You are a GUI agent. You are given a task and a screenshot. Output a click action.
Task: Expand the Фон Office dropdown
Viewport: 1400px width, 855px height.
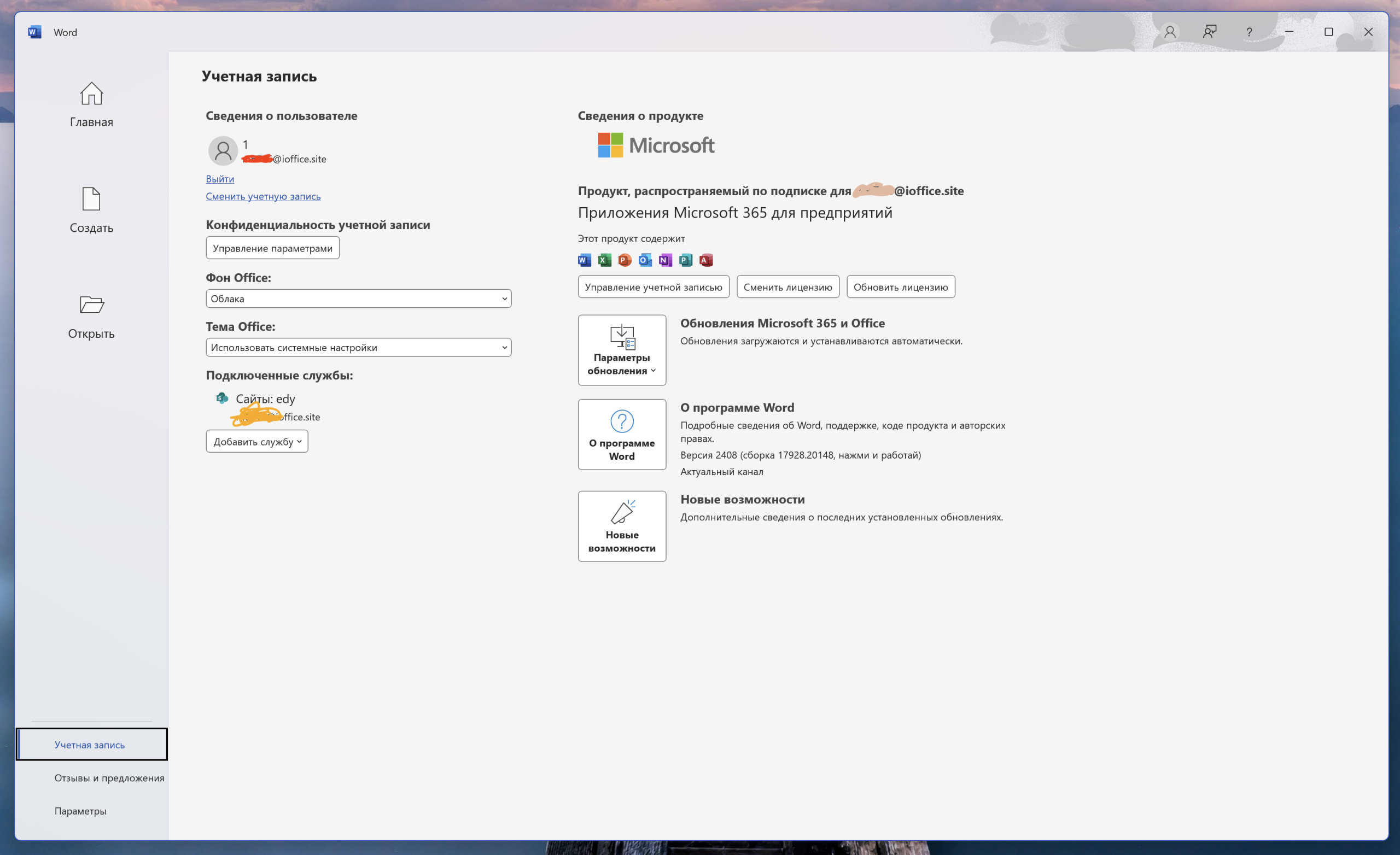(x=358, y=298)
